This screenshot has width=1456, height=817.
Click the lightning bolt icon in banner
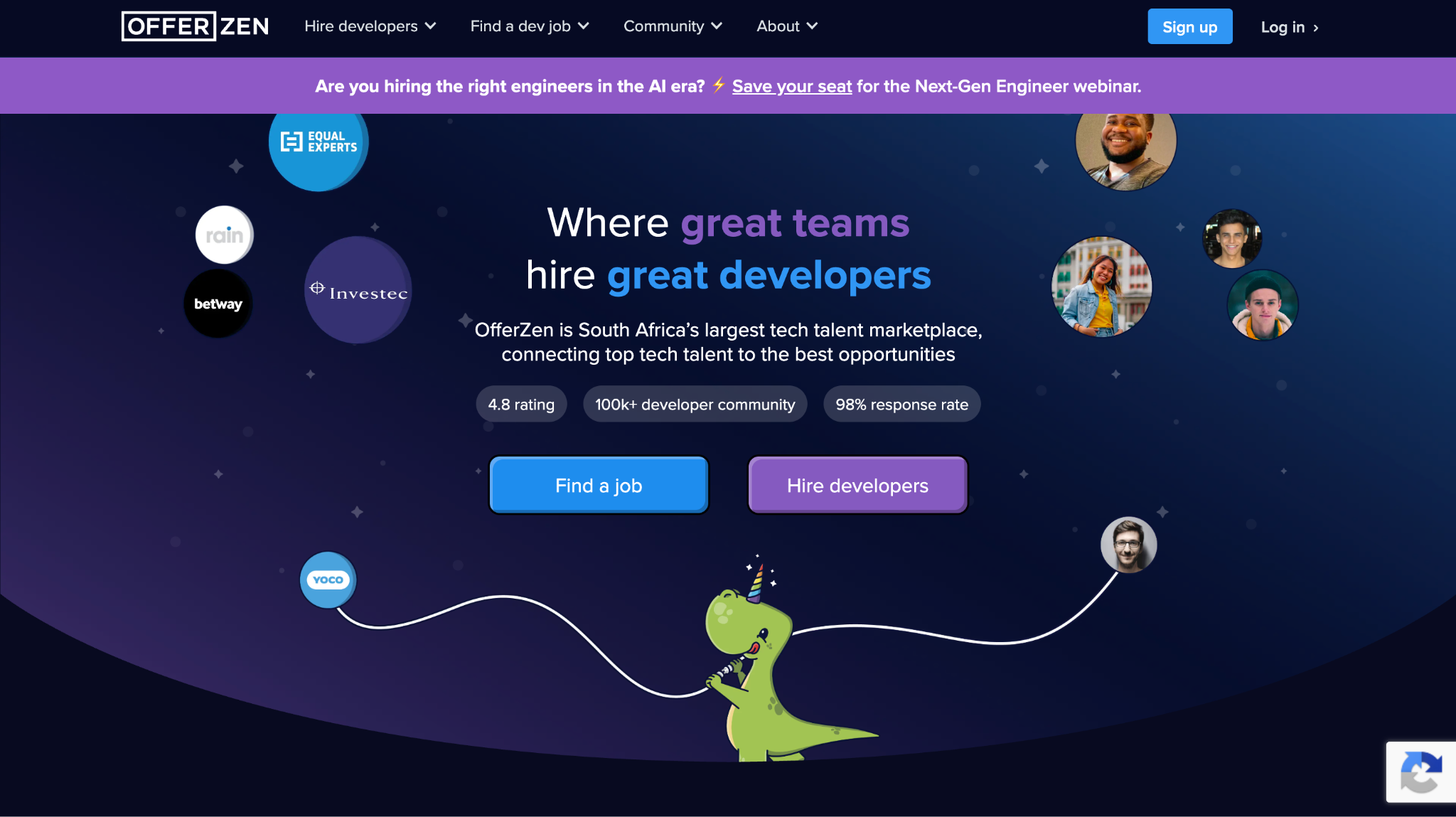pos(719,85)
